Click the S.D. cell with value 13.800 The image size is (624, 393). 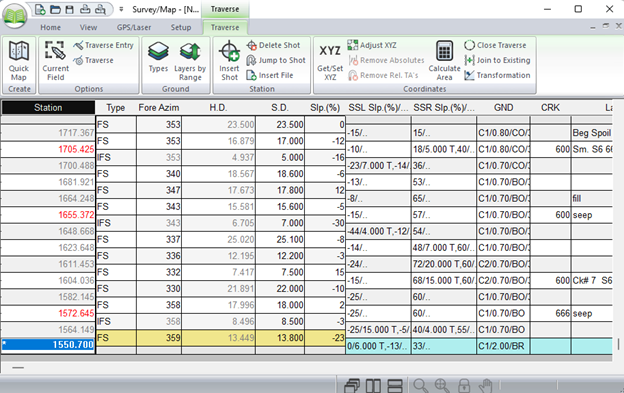tap(280, 338)
